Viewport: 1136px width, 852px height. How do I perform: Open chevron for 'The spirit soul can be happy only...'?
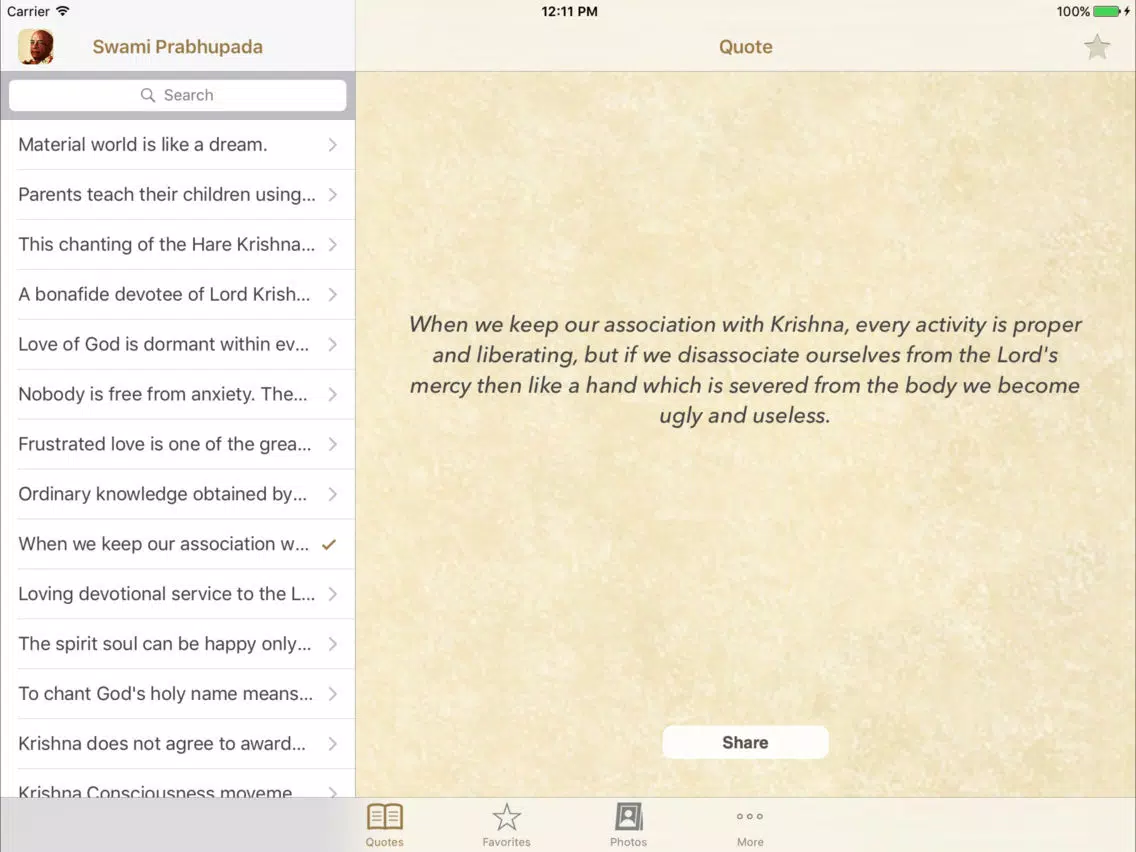tap(333, 644)
